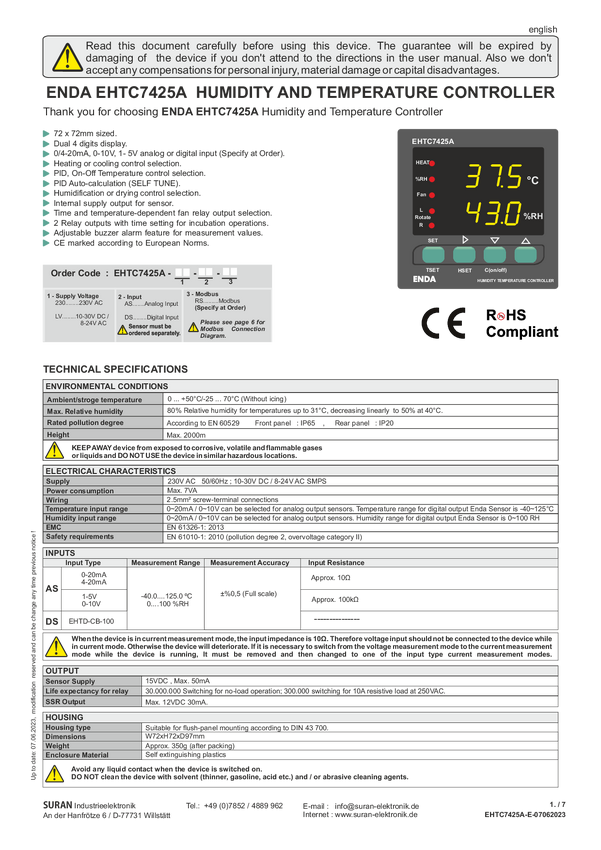601x850 pixels.
Task: Click the bullet arrow before 'PID Auto-calculation (SELF TUNE)'
Action: pos(46,183)
